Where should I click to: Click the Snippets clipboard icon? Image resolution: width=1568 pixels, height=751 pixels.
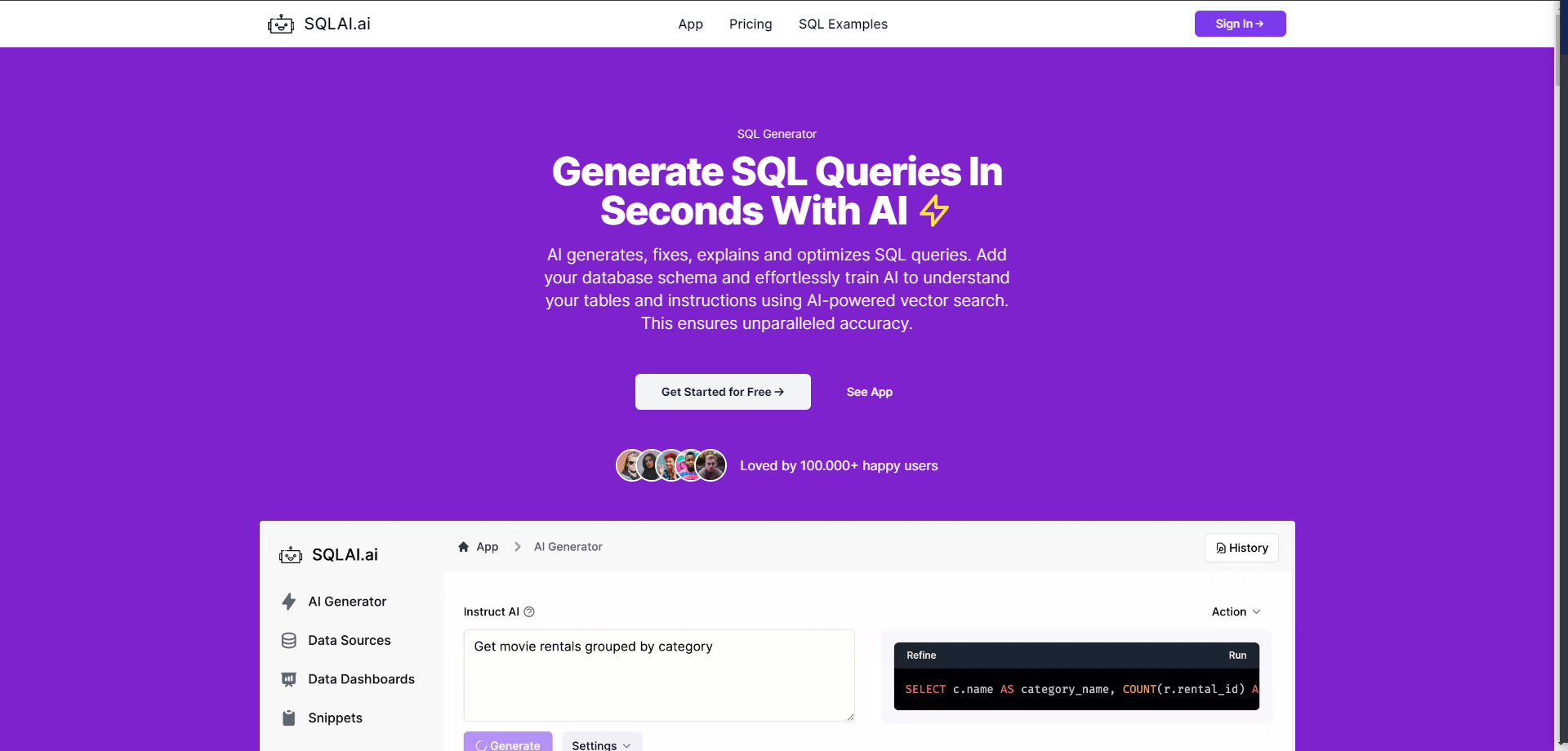pyautogui.click(x=288, y=718)
